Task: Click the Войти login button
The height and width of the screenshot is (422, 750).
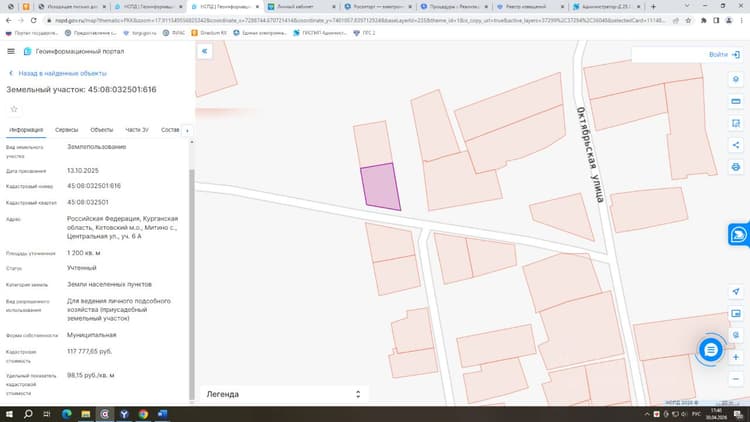Action: click(x=724, y=55)
